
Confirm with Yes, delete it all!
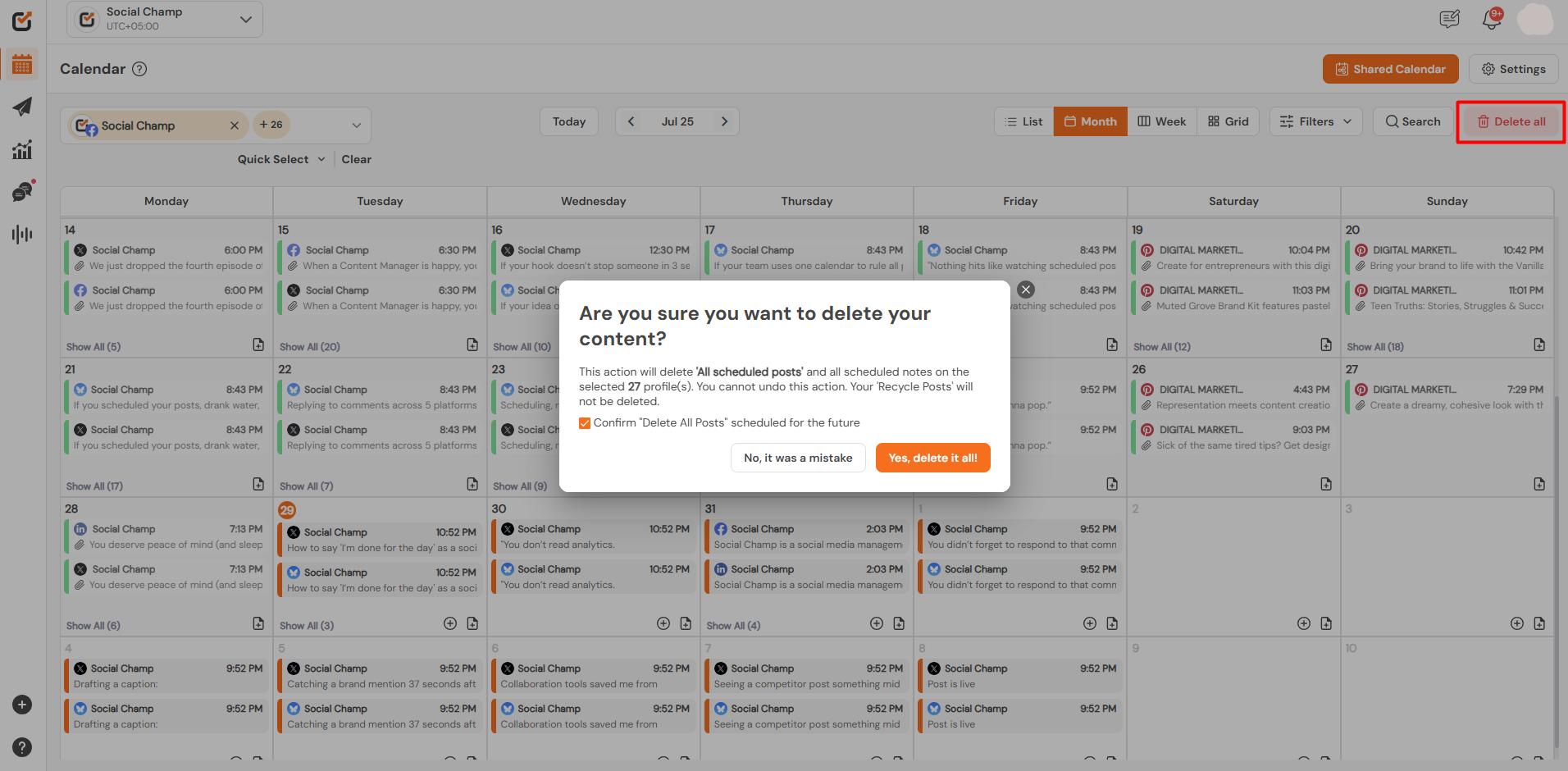[933, 458]
